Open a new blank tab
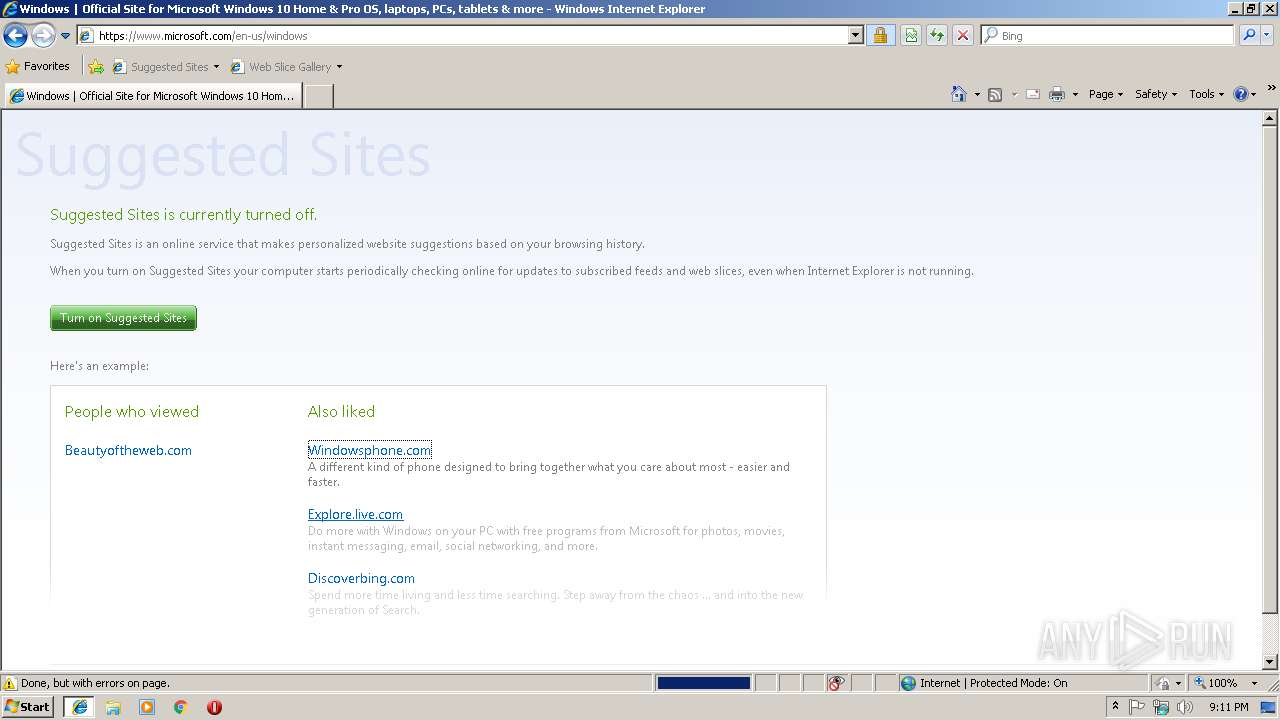Viewport: 1280px width, 720px height. click(x=318, y=96)
